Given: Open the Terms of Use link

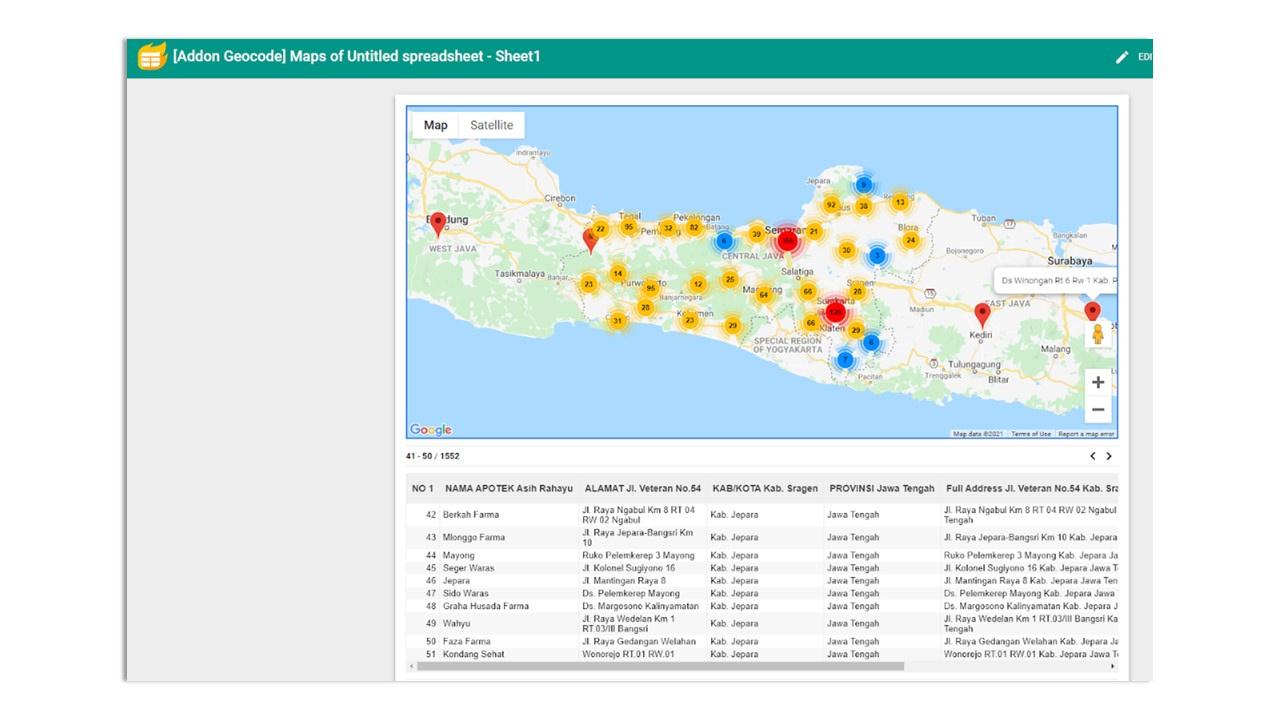Looking at the screenshot, I should [1030, 434].
